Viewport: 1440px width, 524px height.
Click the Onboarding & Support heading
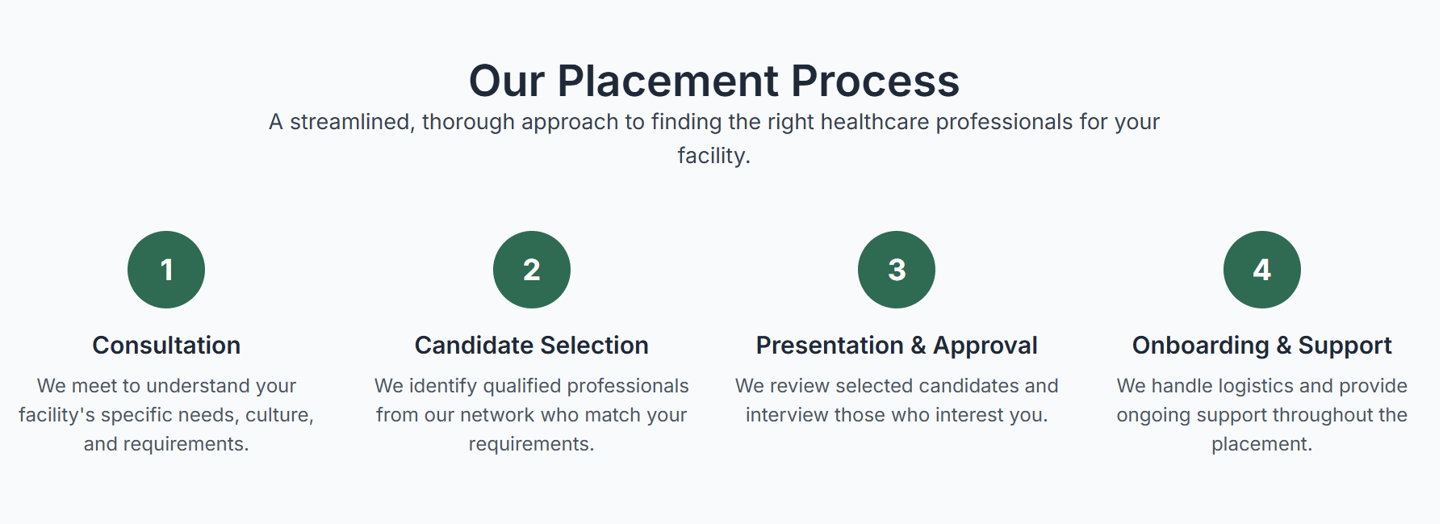click(x=1261, y=345)
